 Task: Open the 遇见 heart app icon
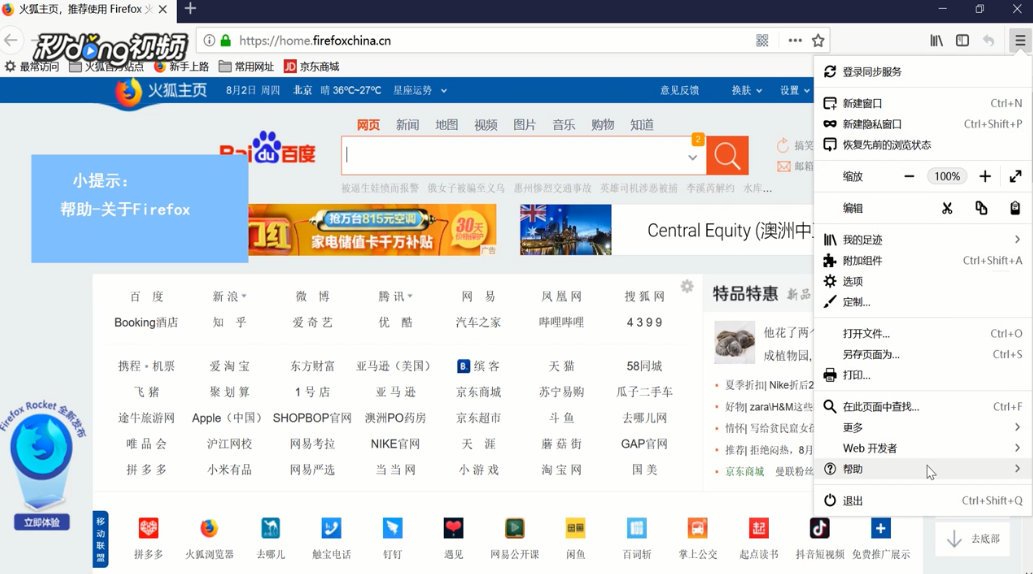(453, 529)
